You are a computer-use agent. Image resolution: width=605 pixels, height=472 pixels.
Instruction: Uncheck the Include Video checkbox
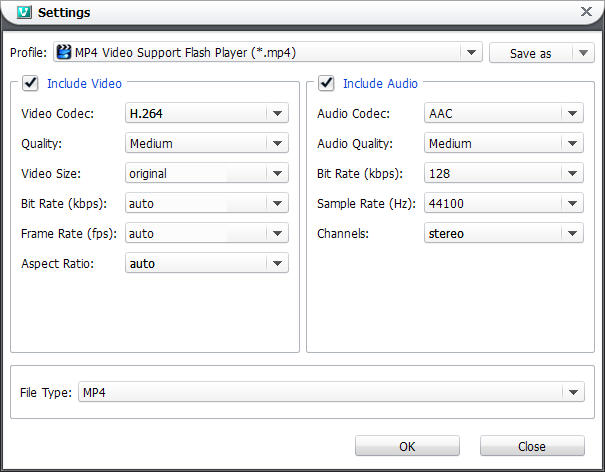30,83
